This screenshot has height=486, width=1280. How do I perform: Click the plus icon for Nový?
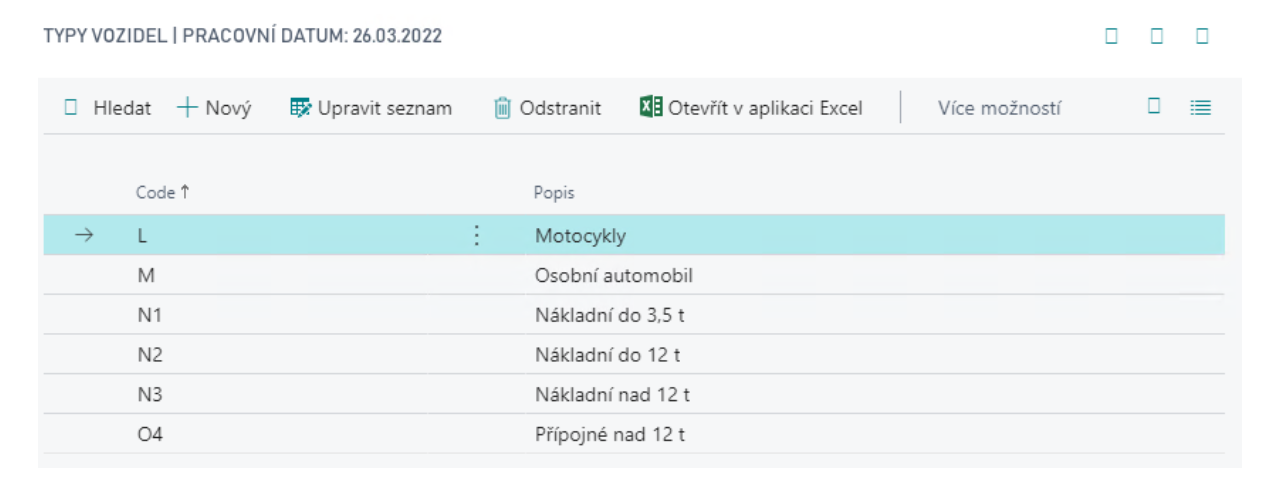187,108
